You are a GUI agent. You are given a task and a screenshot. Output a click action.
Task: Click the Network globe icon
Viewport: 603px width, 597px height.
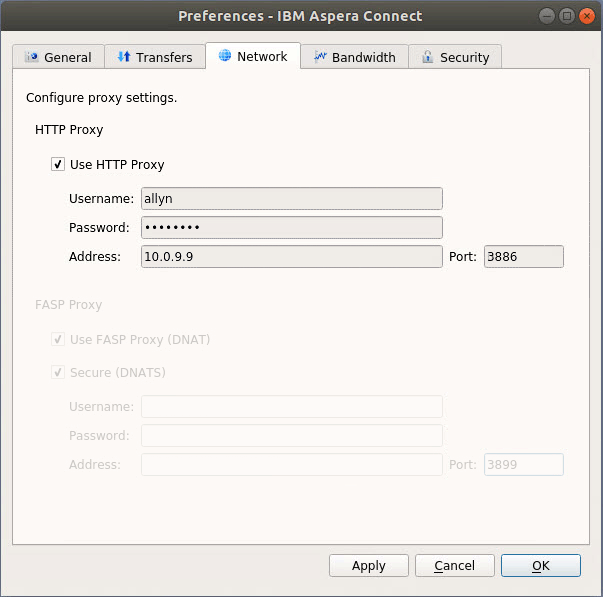pos(224,56)
